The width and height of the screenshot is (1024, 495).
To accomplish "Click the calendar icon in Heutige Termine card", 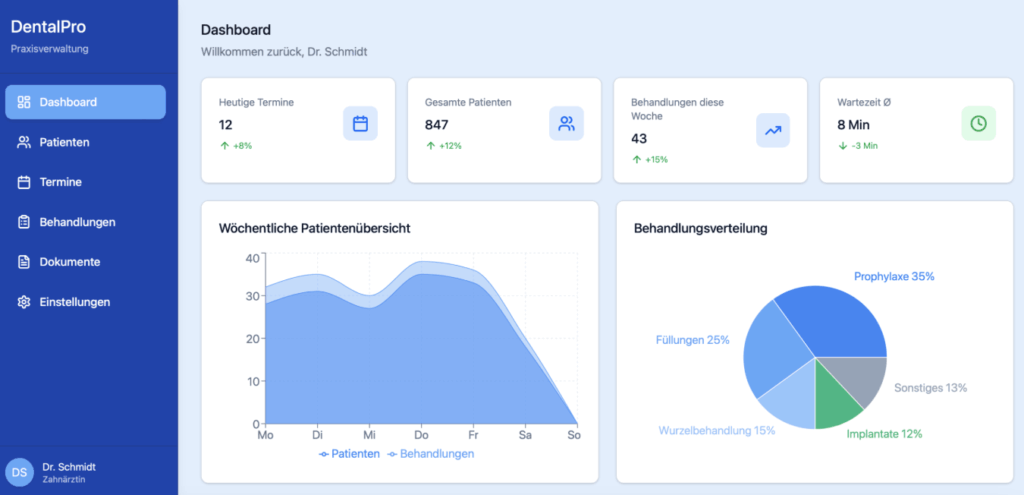I will coord(360,124).
